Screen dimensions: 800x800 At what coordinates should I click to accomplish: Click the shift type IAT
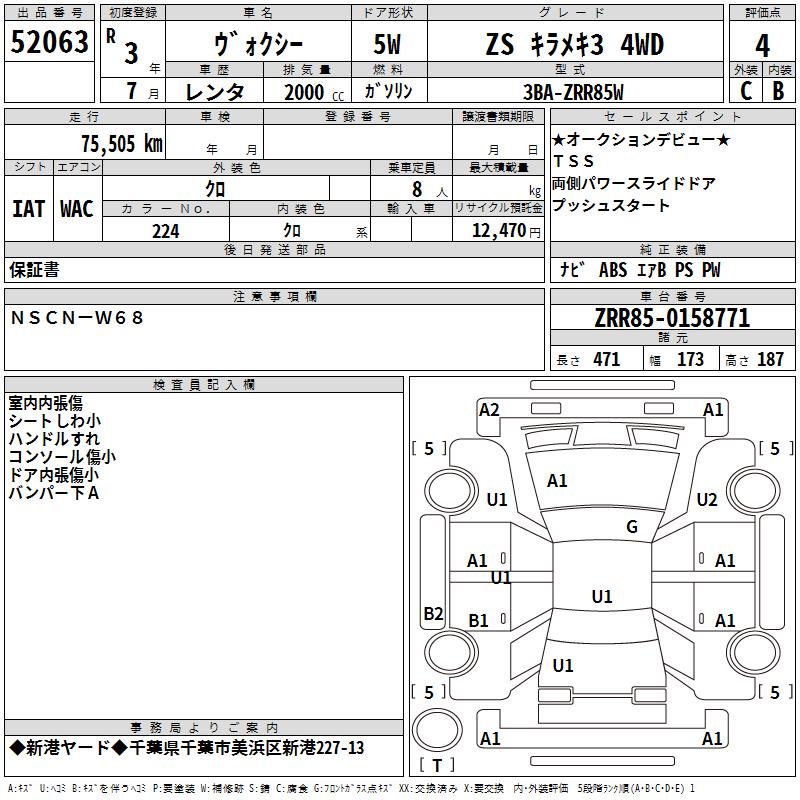(29, 209)
